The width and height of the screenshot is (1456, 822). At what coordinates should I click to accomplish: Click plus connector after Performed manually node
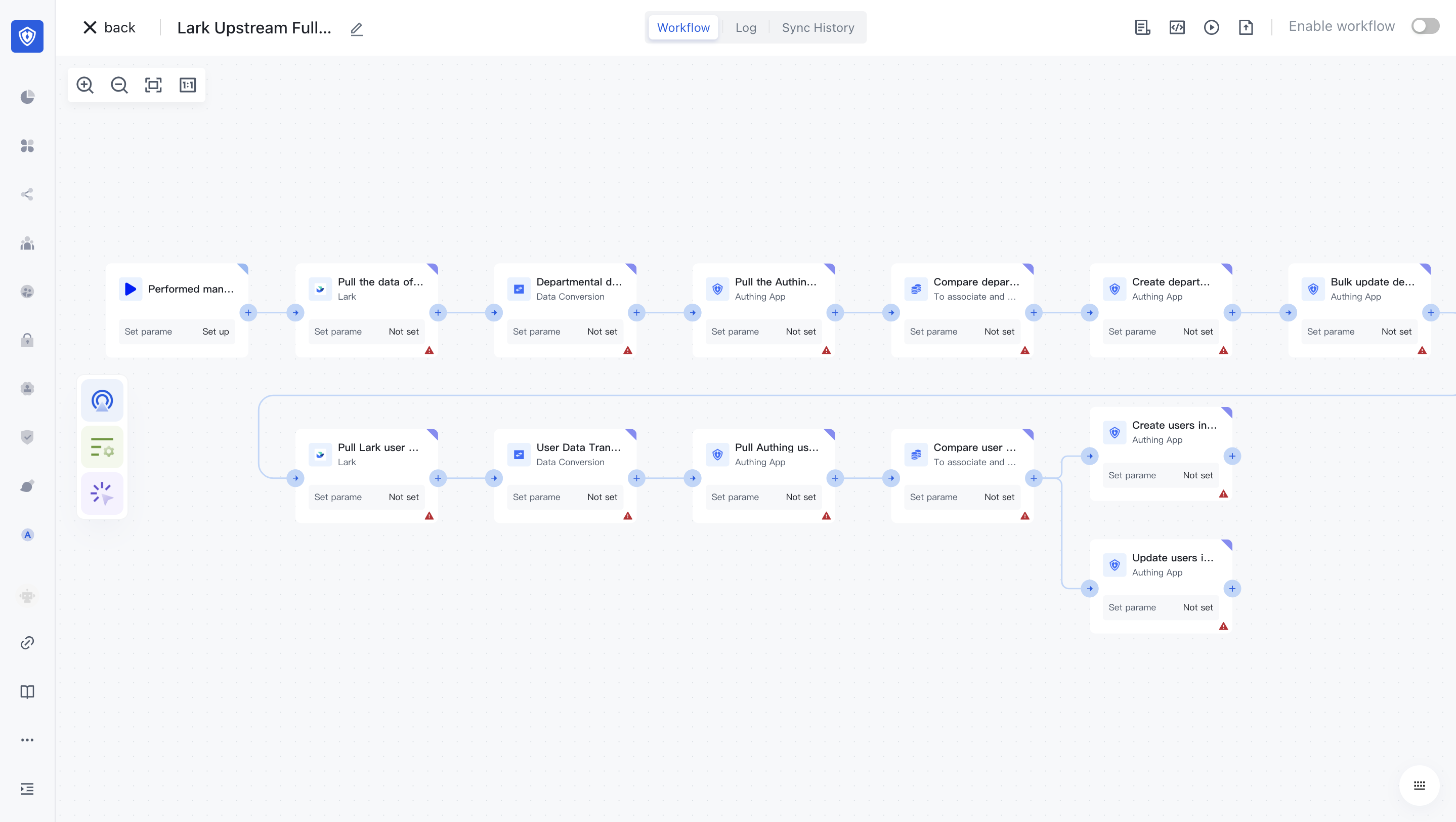[x=248, y=313]
